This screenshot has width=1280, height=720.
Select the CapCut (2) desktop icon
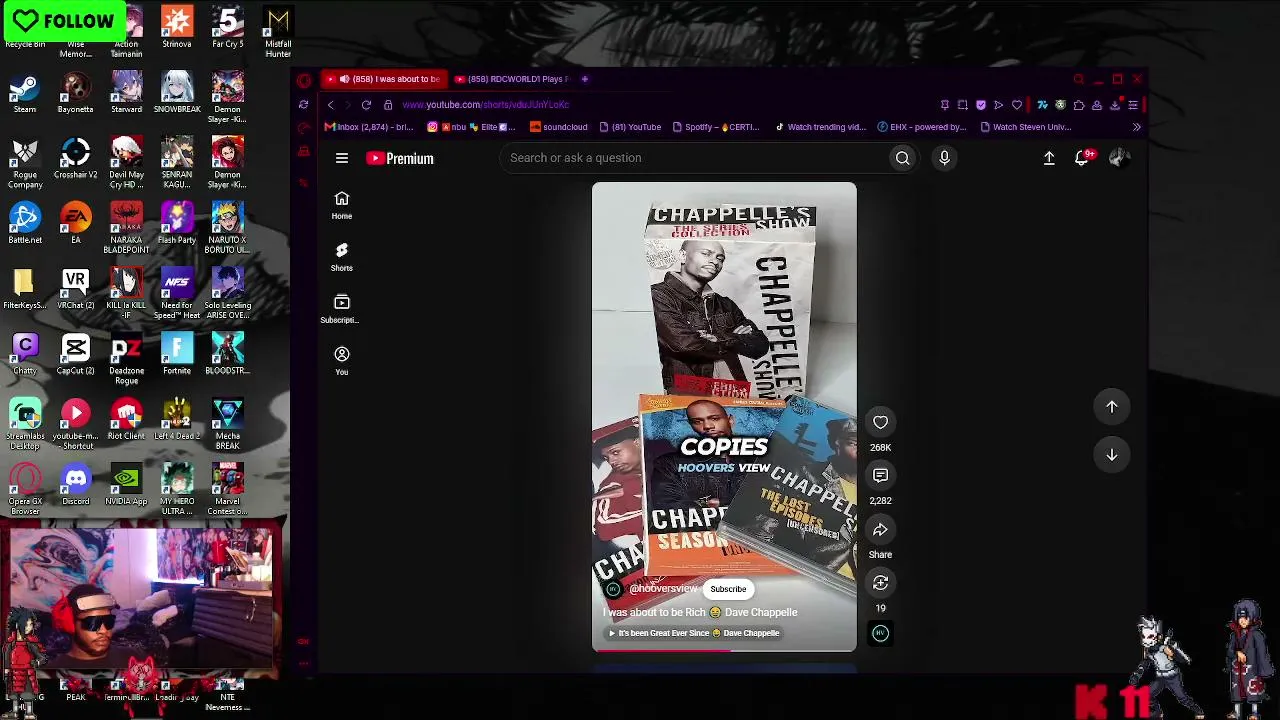[x=76, y=355]
